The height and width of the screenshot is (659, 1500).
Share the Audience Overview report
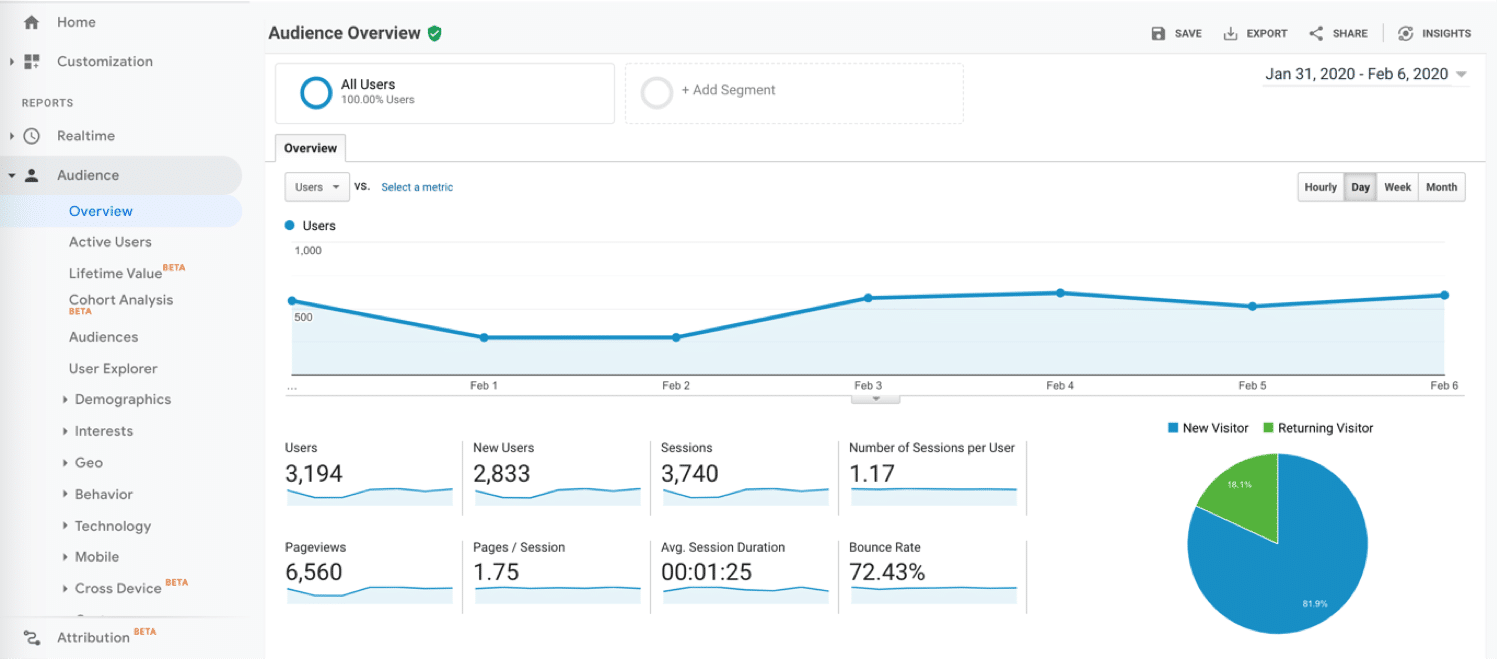(x=1315, y=32)
